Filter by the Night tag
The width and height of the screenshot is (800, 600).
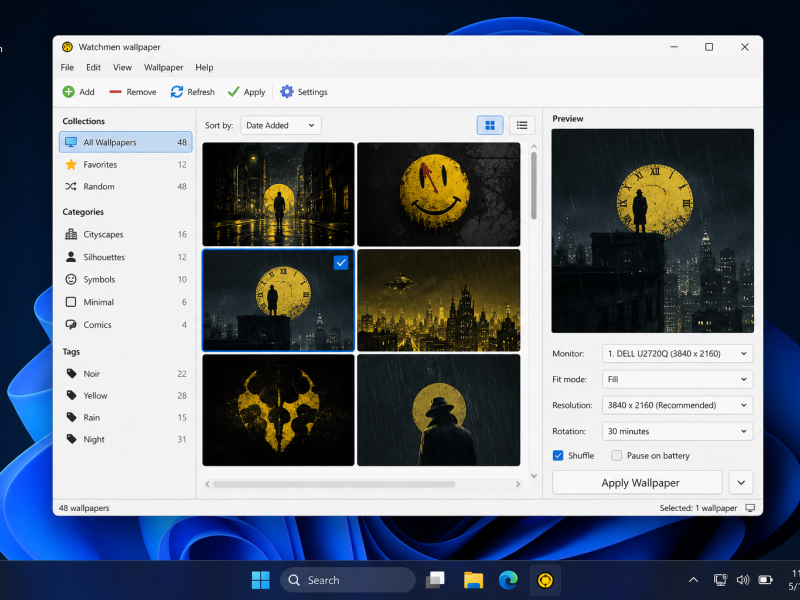coord(126,439)
